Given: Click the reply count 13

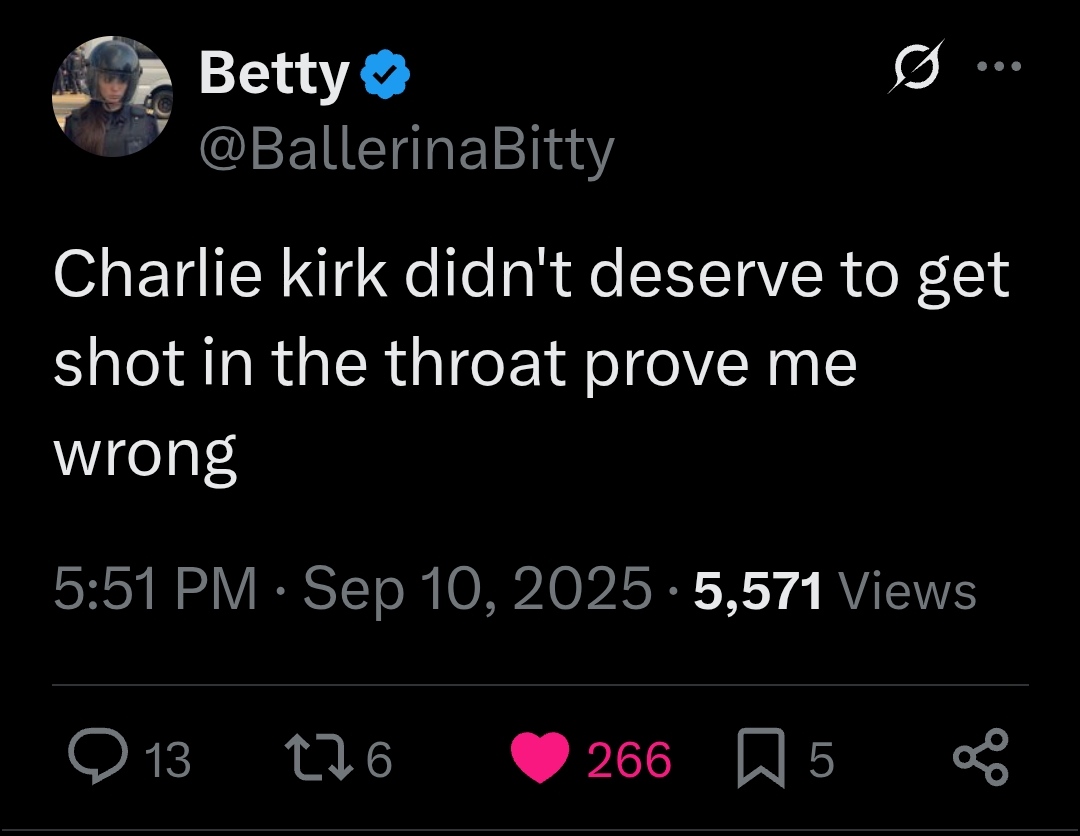Looking at the screenshot, I should [x=168, y=760].
